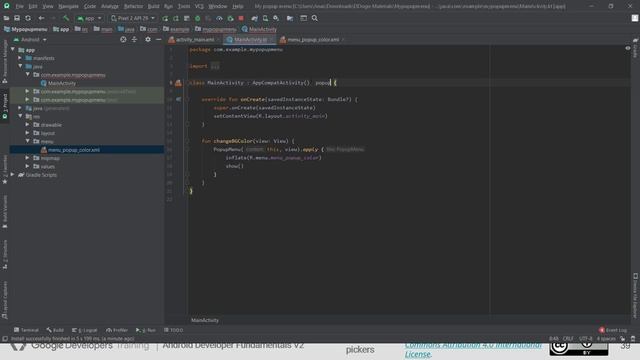This screenshot has height=360, width=640.
Task: Expand Gradle Scripts node
Action: tap(13, 175)
